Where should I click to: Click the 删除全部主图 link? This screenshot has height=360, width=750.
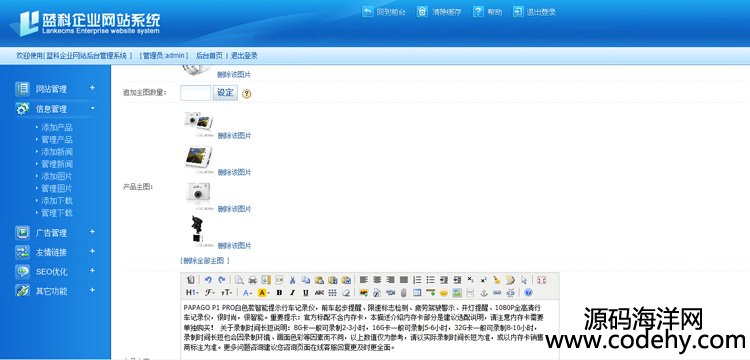coord(205,261)
